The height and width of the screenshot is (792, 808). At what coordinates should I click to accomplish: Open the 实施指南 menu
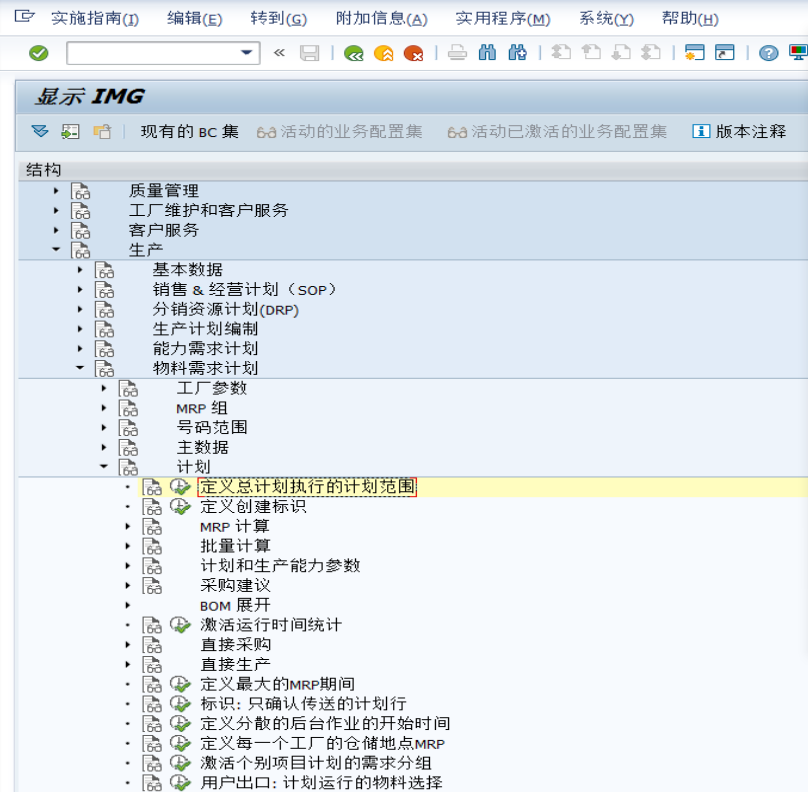click(x=95, y=19)
